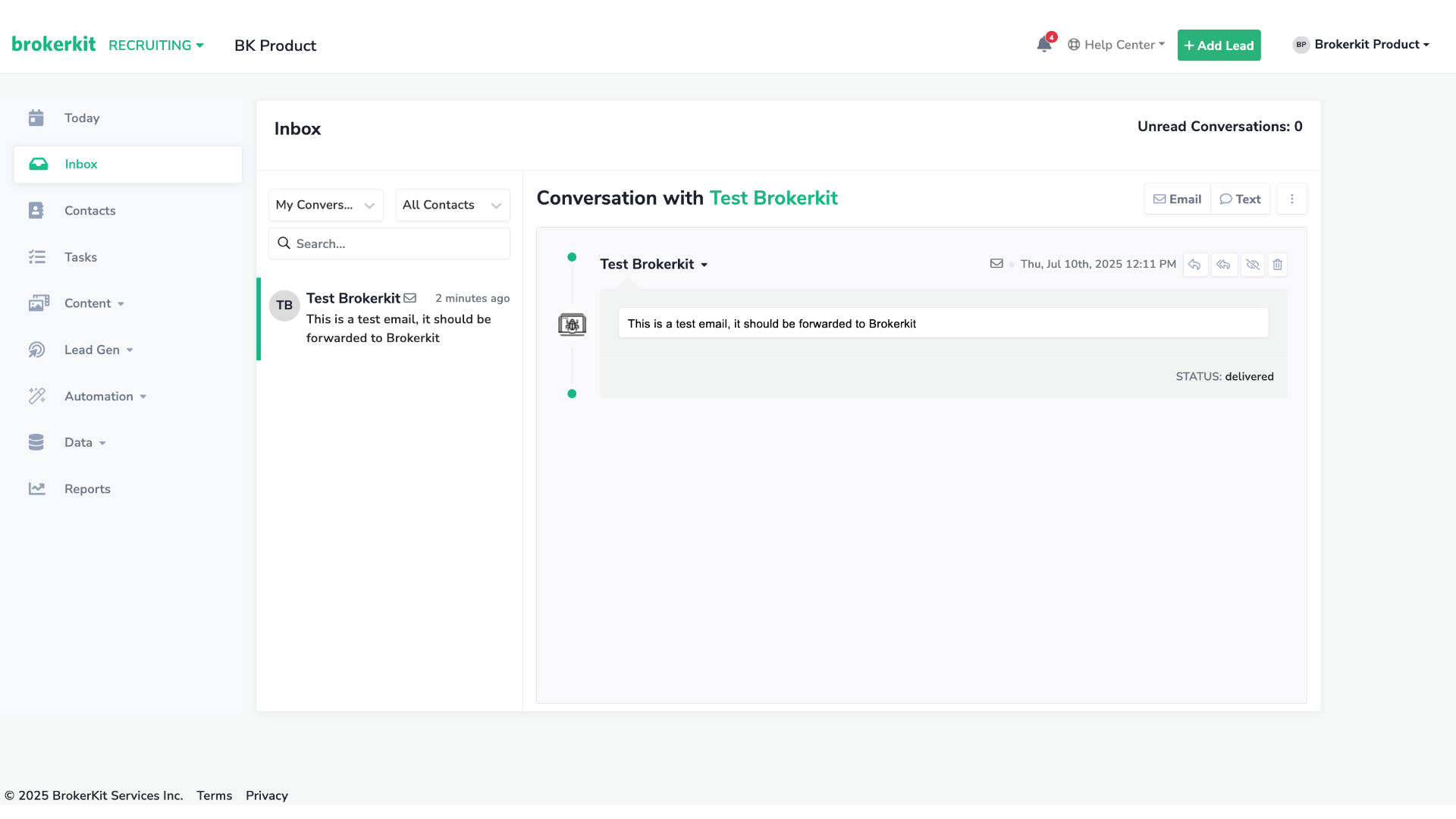The height and width of the screenshot is (819, 1456).
Task: Open Test Brokerkit contact link in heading
Action: point(773,198)
